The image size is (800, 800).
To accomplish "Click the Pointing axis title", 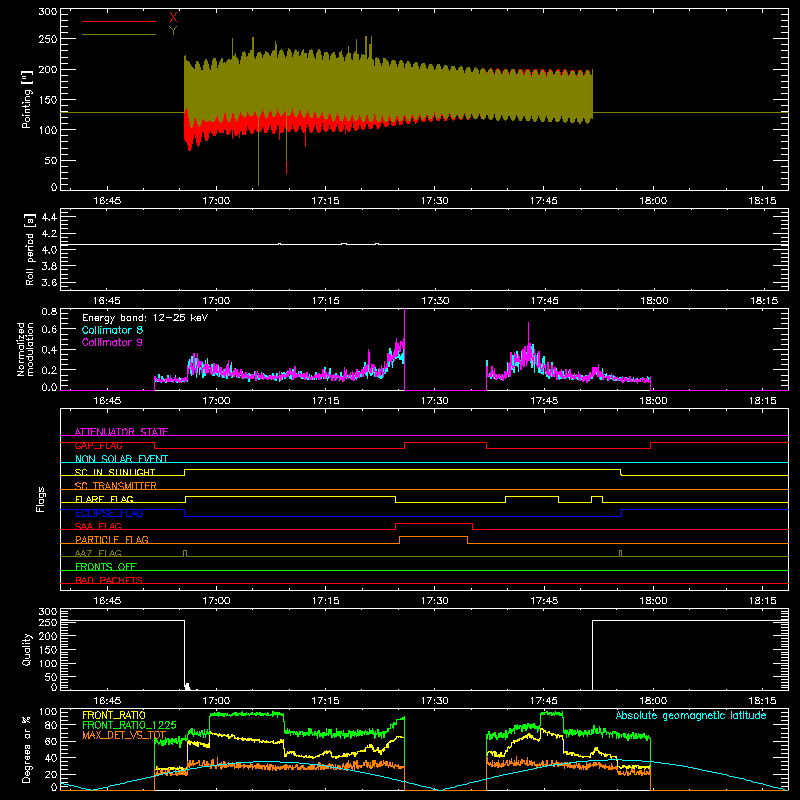I will click(27, 99).
